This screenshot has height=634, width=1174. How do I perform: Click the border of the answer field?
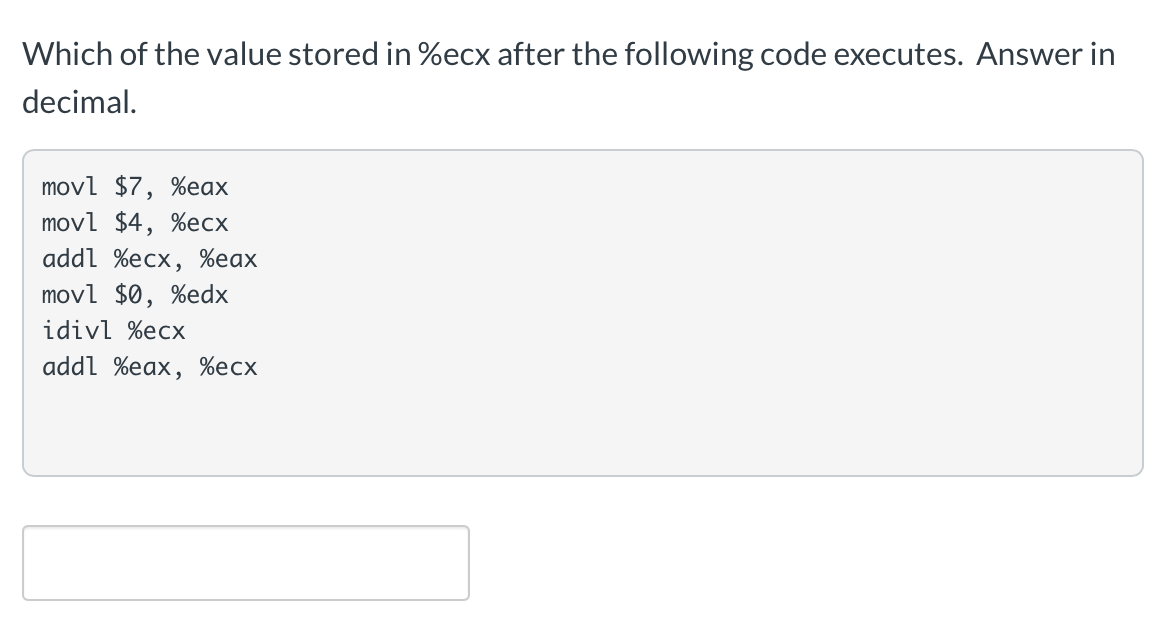(245, 527)
